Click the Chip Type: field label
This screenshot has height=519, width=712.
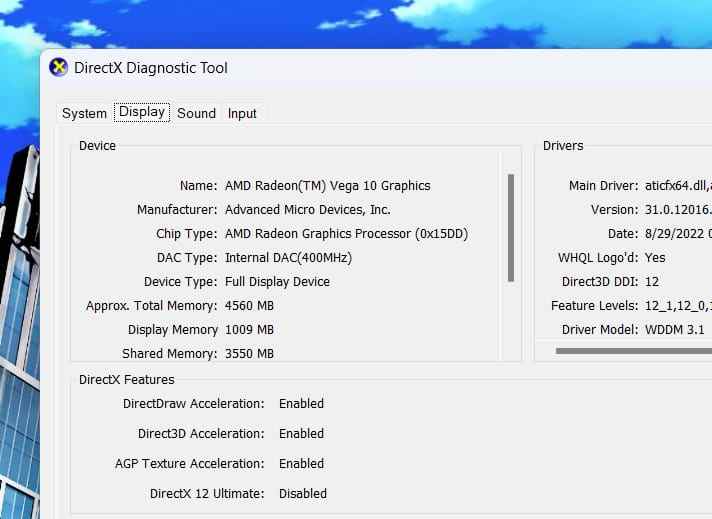[x=187, y=234]
